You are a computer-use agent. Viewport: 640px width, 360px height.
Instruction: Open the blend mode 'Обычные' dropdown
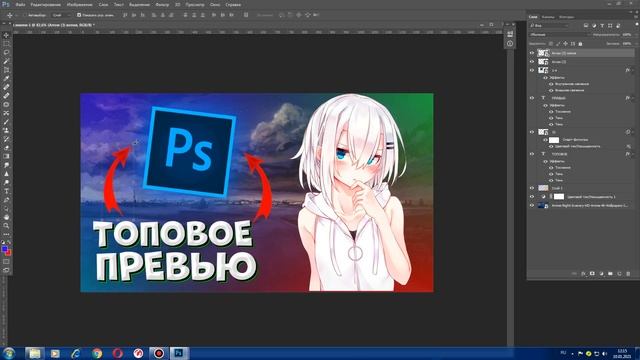(x=558, y=35)
